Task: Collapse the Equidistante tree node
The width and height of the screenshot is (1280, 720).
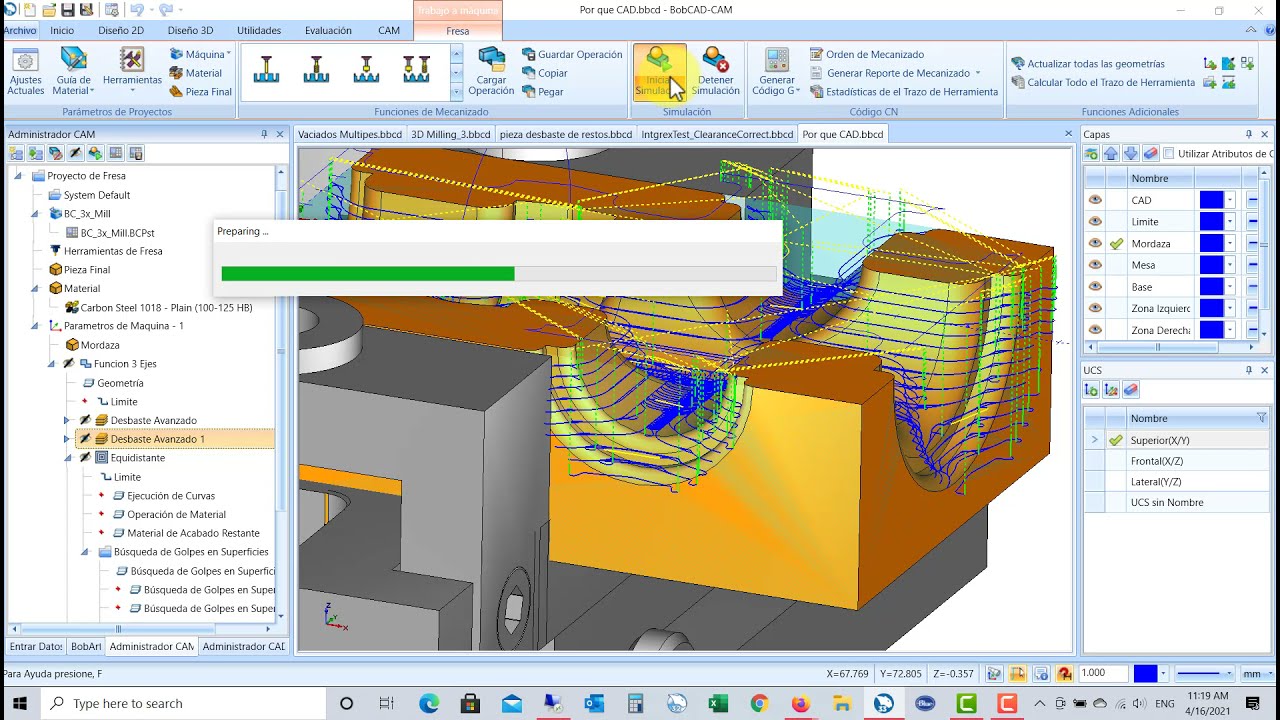Action: point(67,458)
